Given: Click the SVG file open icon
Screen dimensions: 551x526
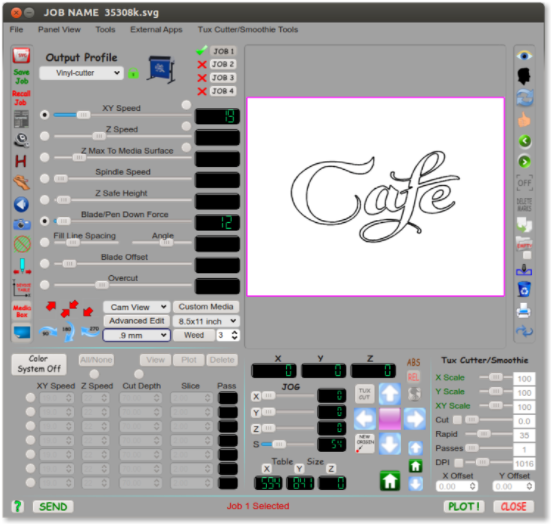Looking at the screenshot, I should point(21,55).
